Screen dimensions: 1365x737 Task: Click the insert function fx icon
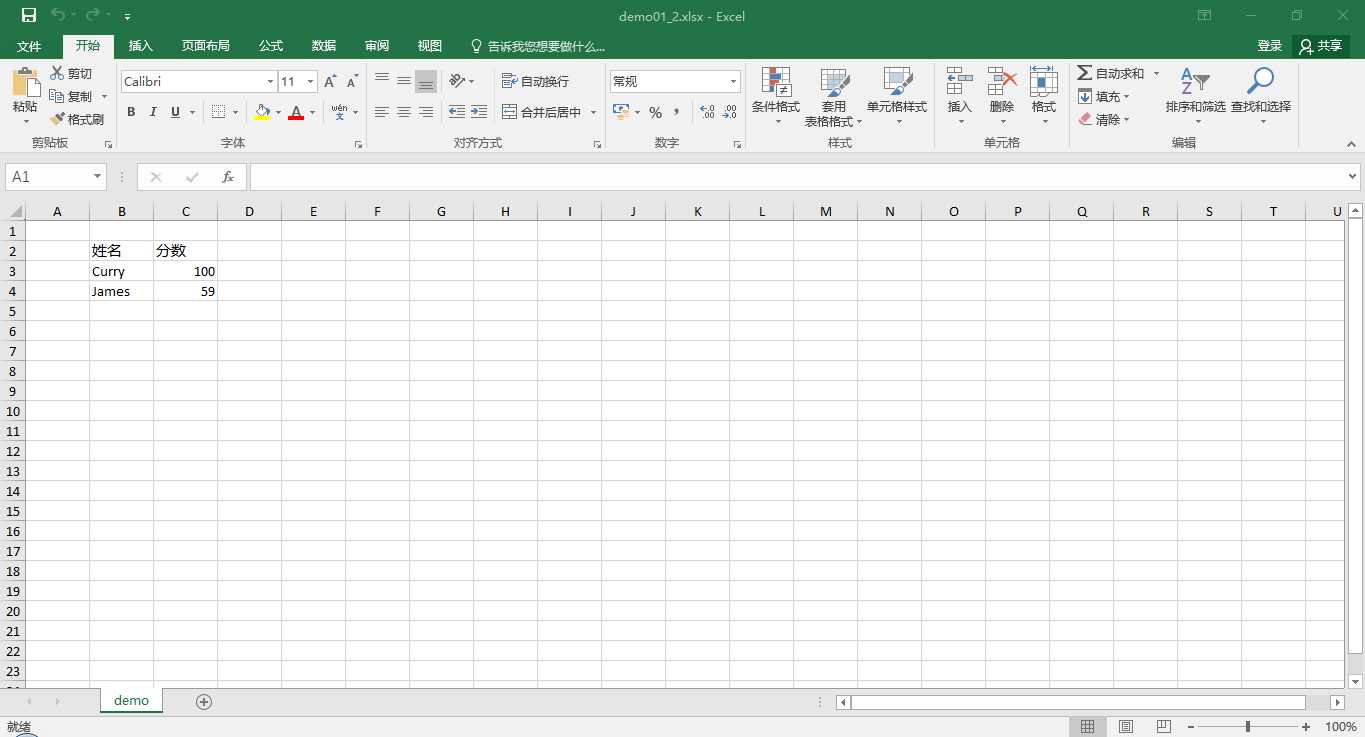[228, 177]
